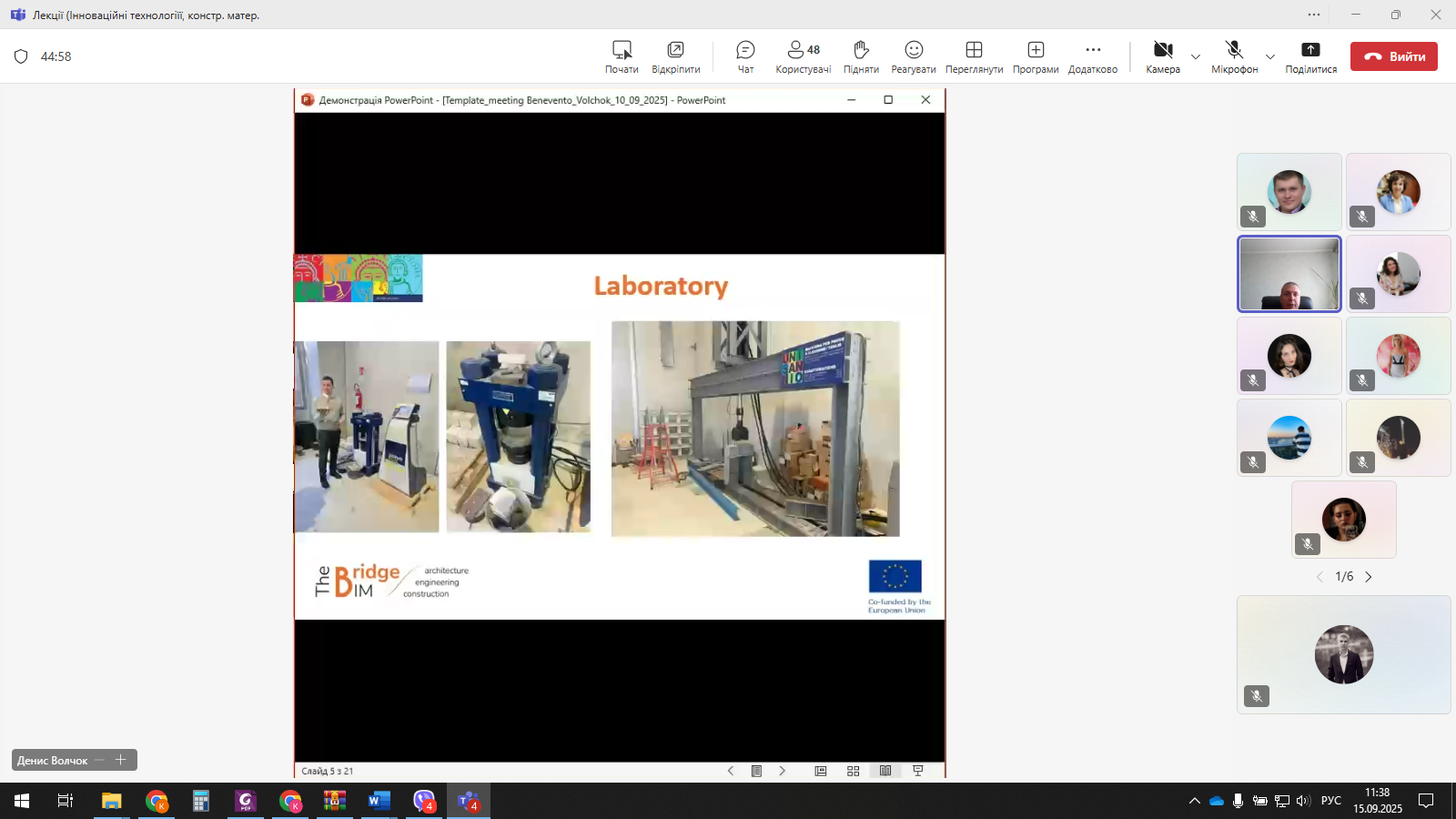
Task: Open the Реагувати reactions menu
Action: [914, 56]
